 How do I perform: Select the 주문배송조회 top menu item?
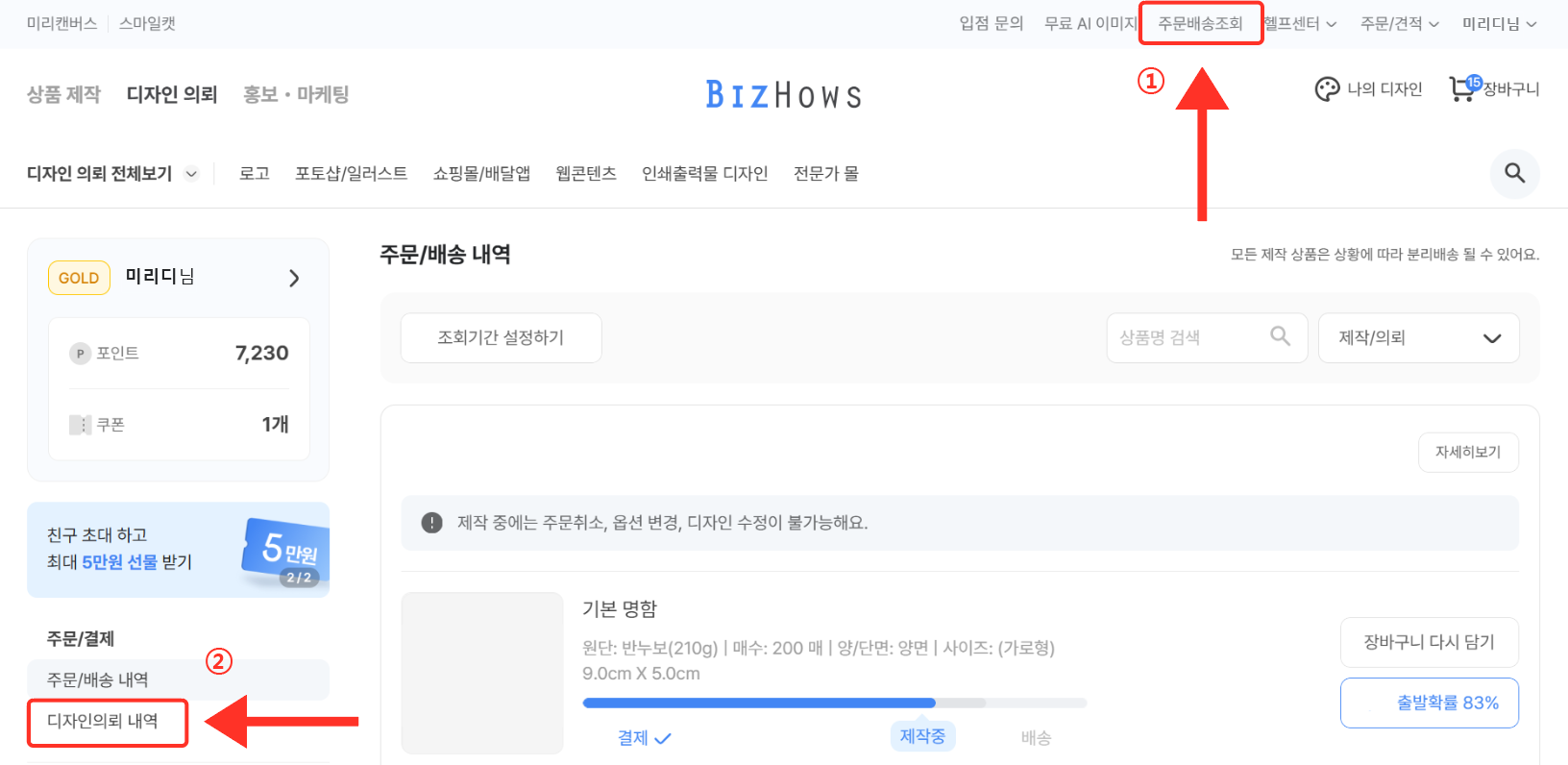point(1200,24)
